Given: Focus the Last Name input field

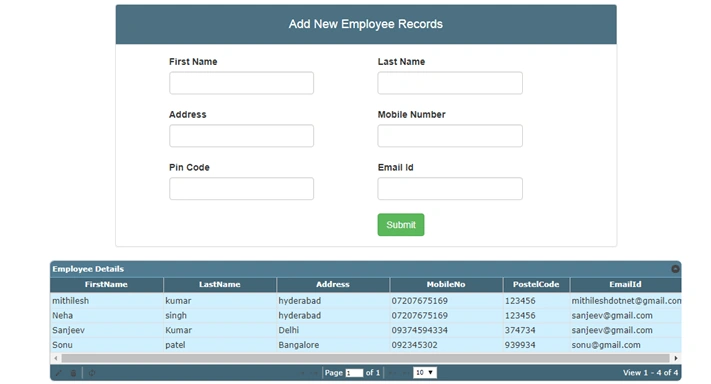Looking at the screenshot, I should click(450, 83).
